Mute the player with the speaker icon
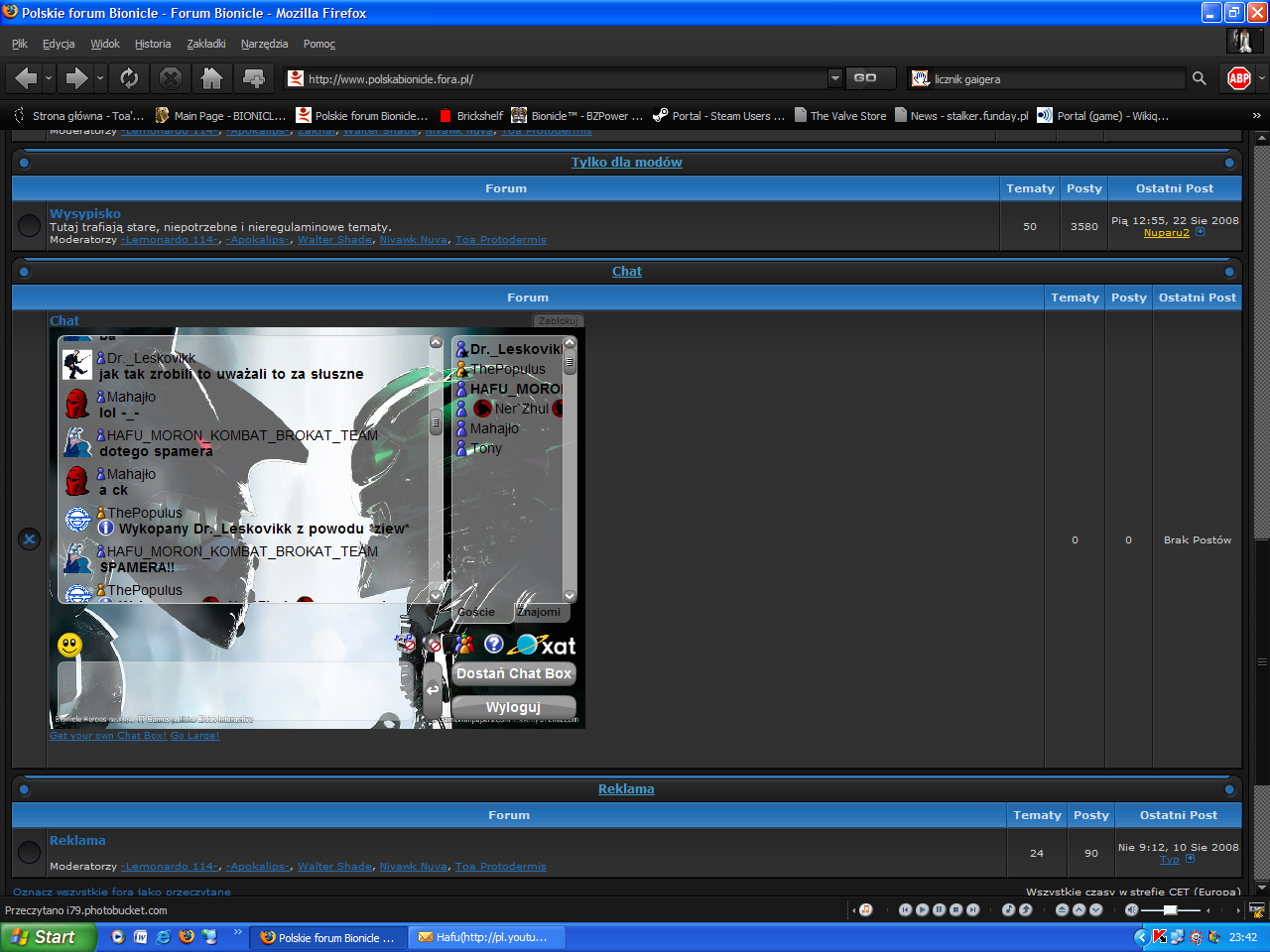This screenshot has width=1270, height=952. tap(1131, 909)
